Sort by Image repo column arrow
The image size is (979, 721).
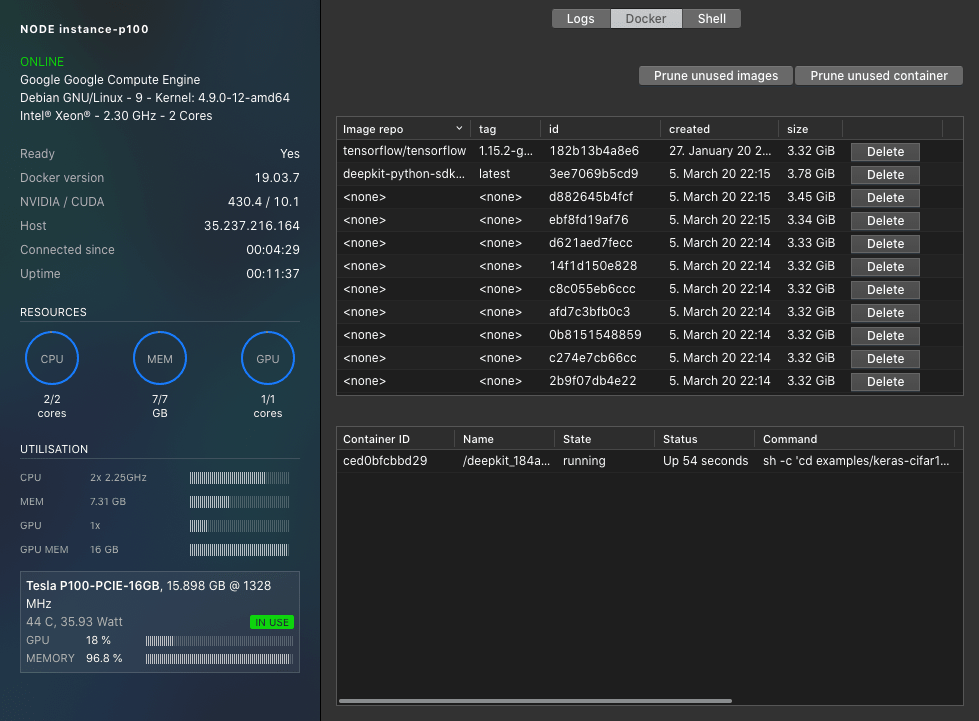click(459, 129)
